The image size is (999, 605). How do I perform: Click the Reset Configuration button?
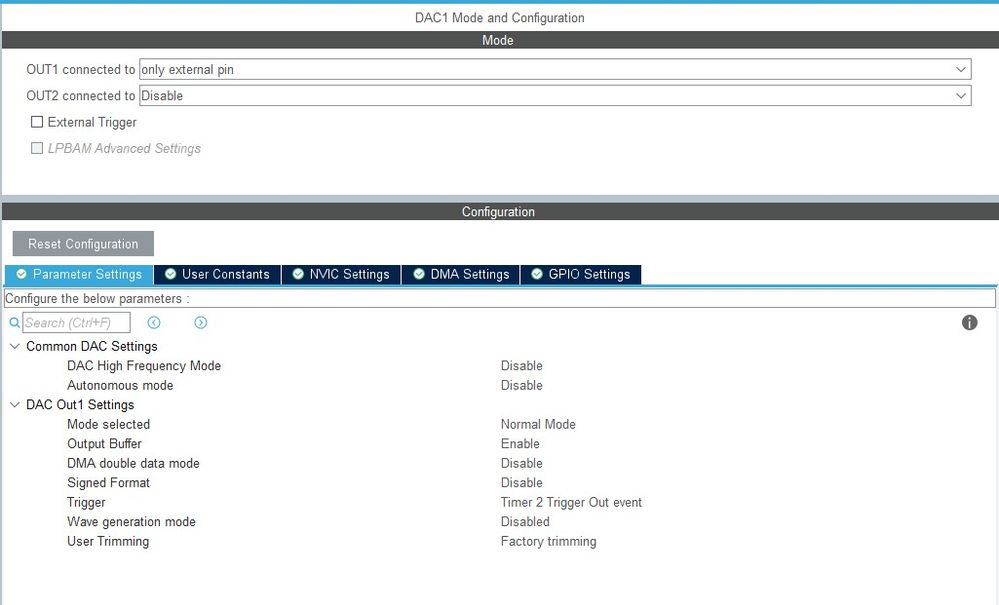click(x=82, y=243)
